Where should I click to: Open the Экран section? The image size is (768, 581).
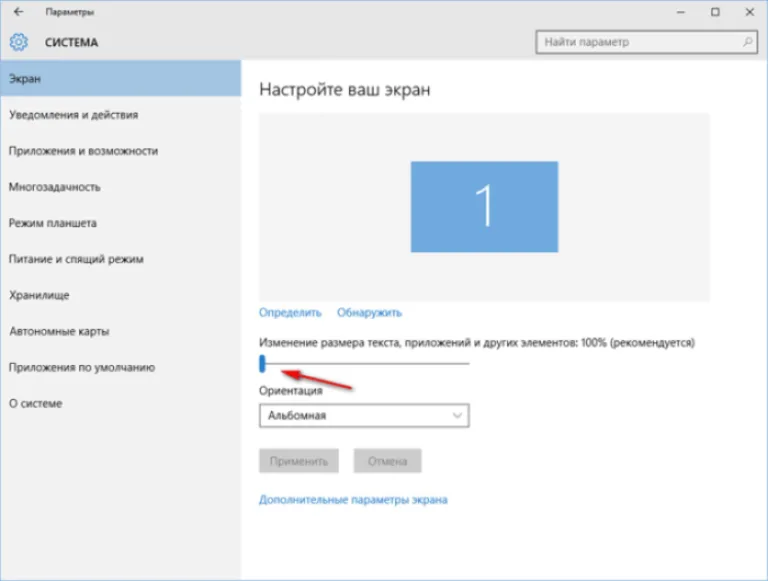click(x=120, y=78)
